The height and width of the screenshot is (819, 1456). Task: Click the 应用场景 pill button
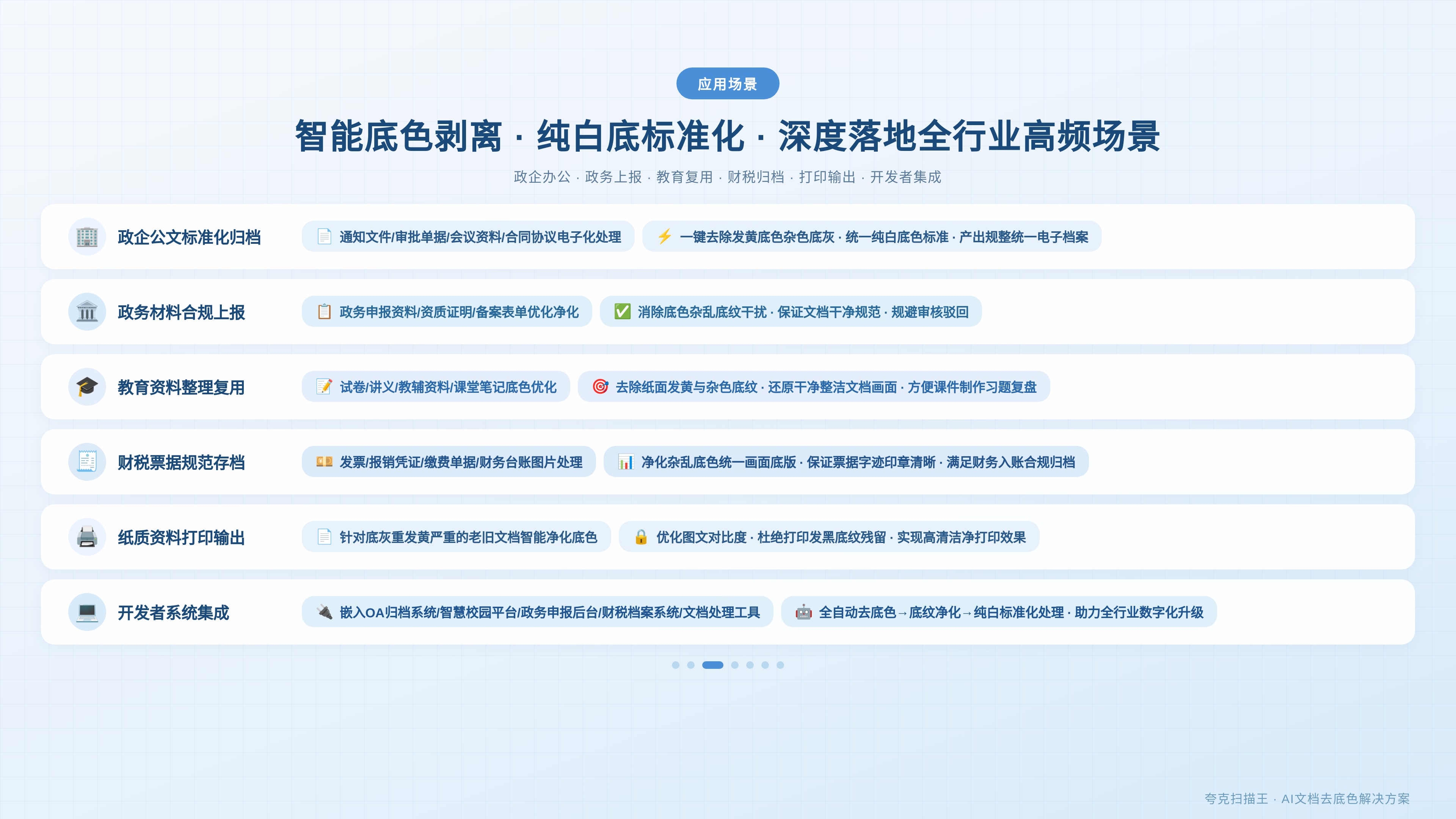(728, 84)
